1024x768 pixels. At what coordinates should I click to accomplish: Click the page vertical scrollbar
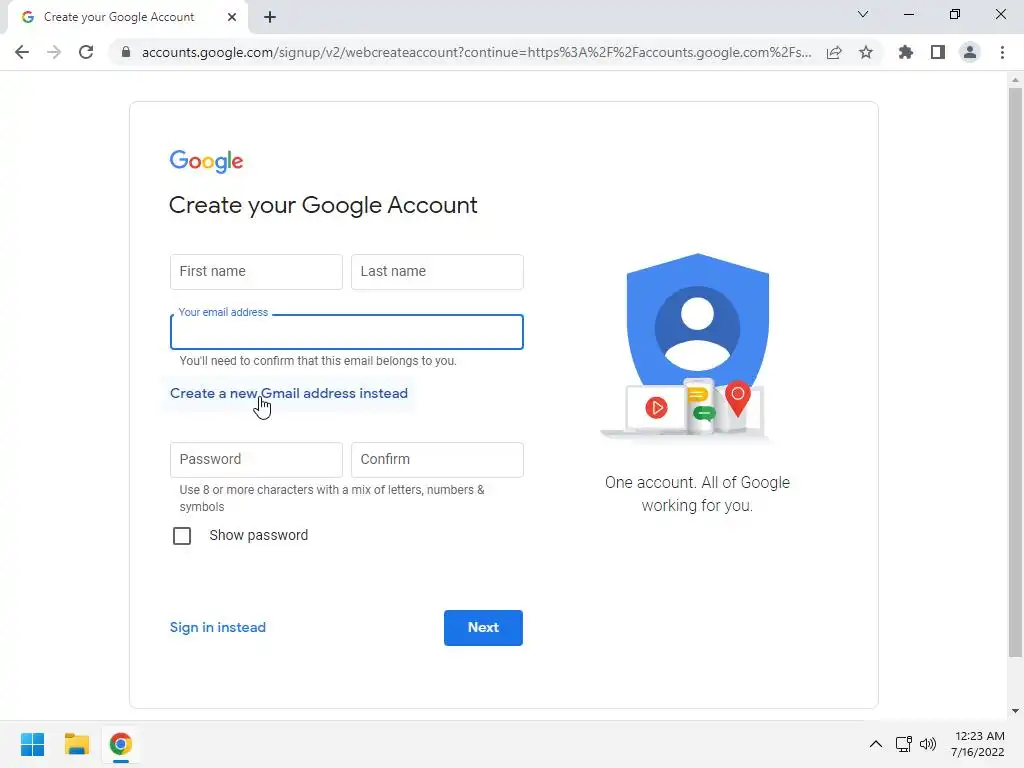[x=1015, y=372]
